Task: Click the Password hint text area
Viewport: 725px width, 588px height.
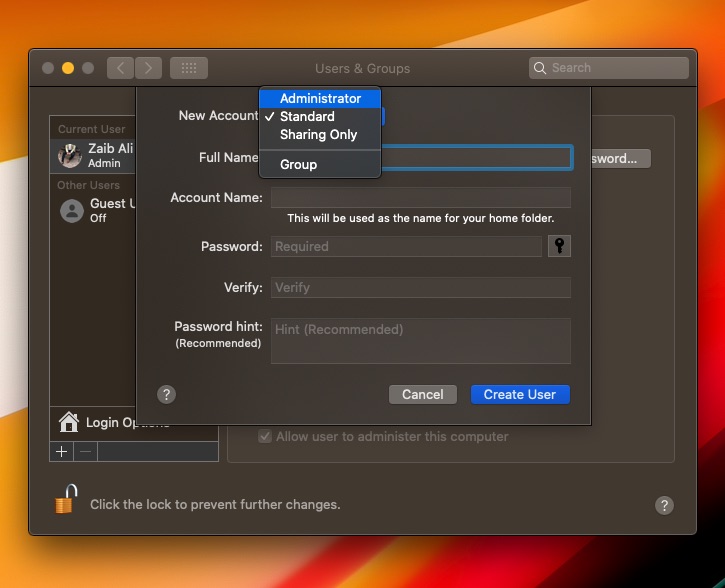Action: tap(421, 341)
